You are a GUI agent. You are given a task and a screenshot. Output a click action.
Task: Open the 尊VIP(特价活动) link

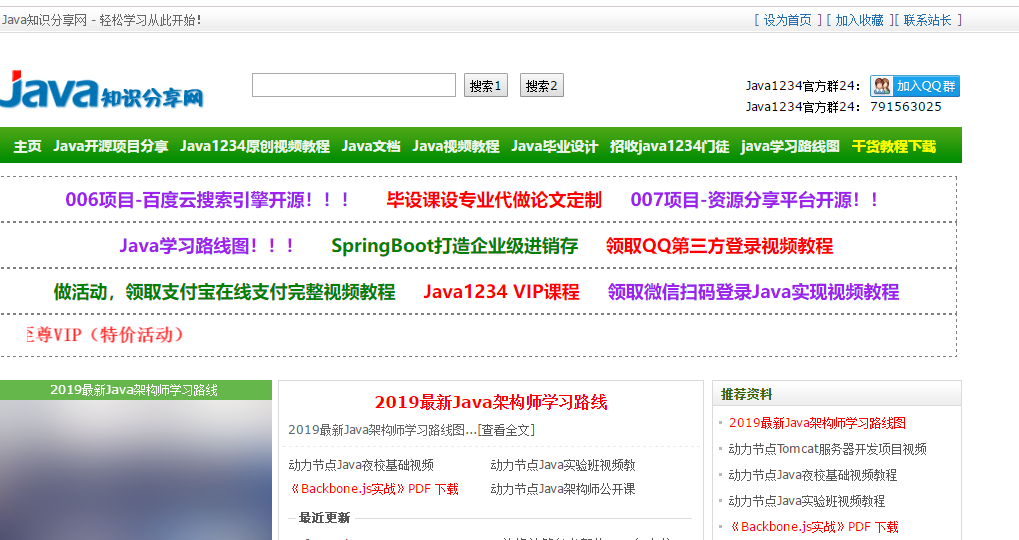(105, 335)
